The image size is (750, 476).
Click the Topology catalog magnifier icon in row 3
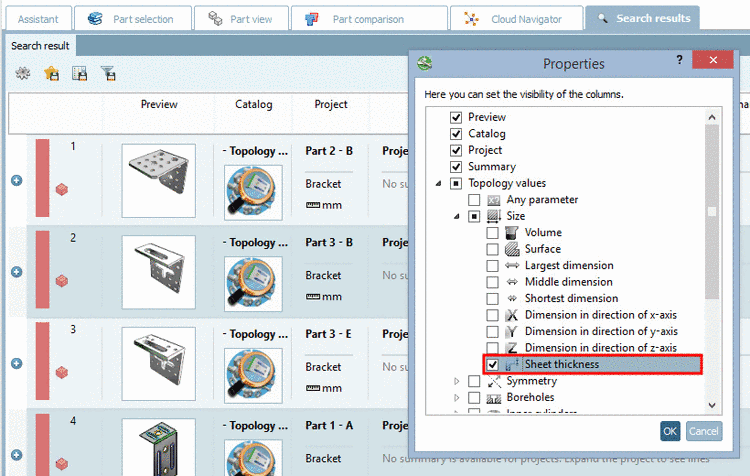253,376
